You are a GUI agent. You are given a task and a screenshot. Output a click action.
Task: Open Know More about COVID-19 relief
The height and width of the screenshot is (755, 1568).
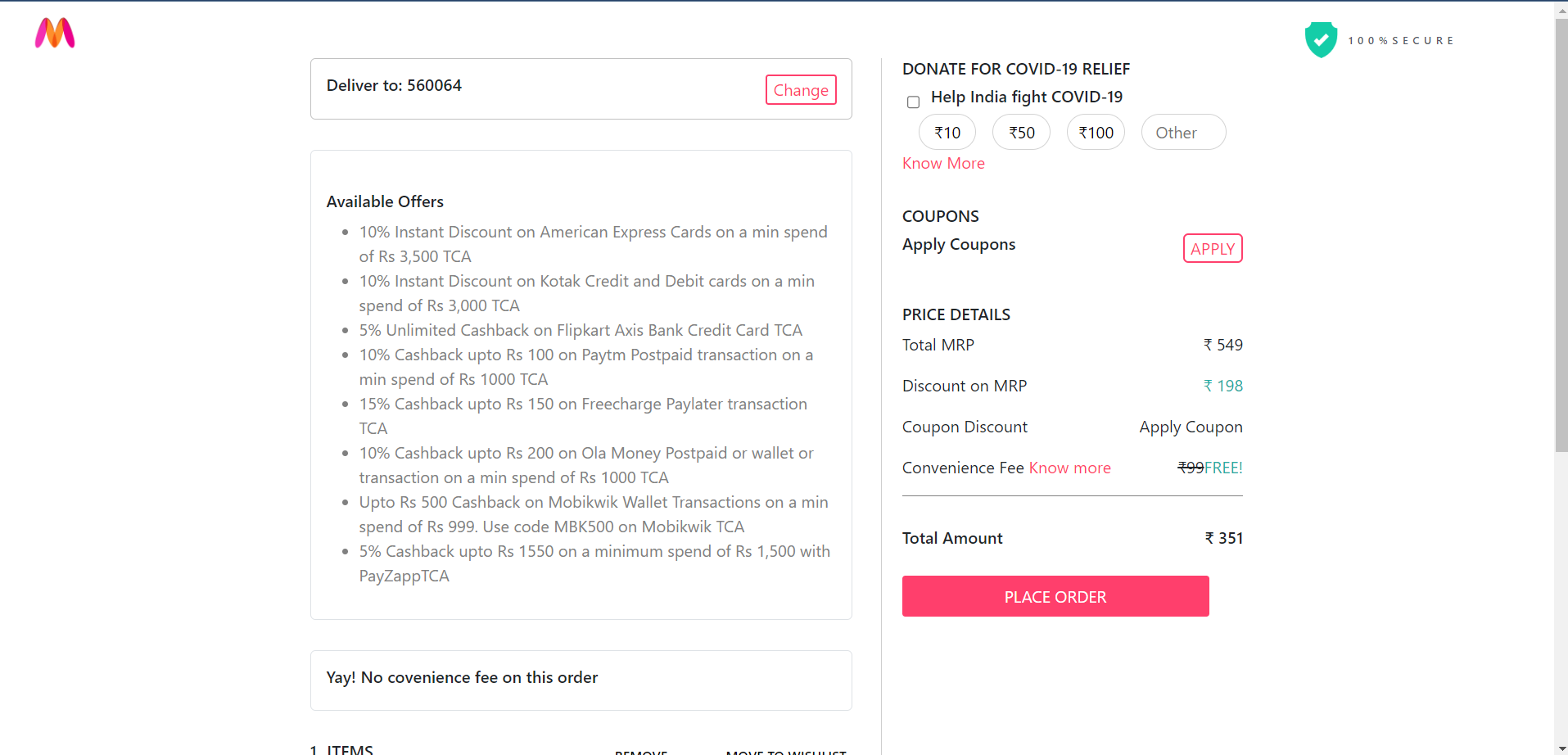point(942,163)
